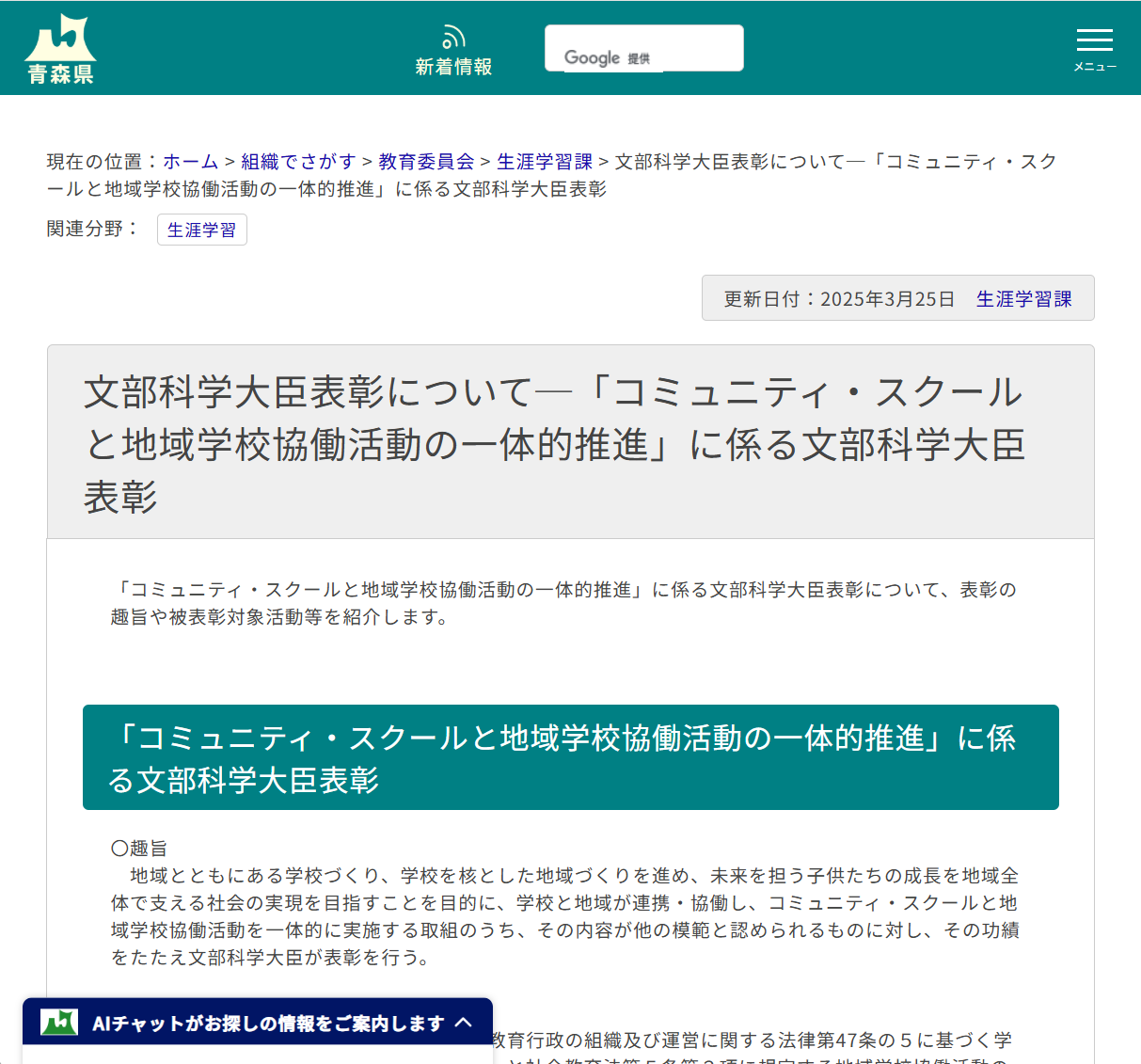The width and height of the screenshot is (1141, 1064).
Task: Open the hamburger menu icon
Action: click(1094, 40)
